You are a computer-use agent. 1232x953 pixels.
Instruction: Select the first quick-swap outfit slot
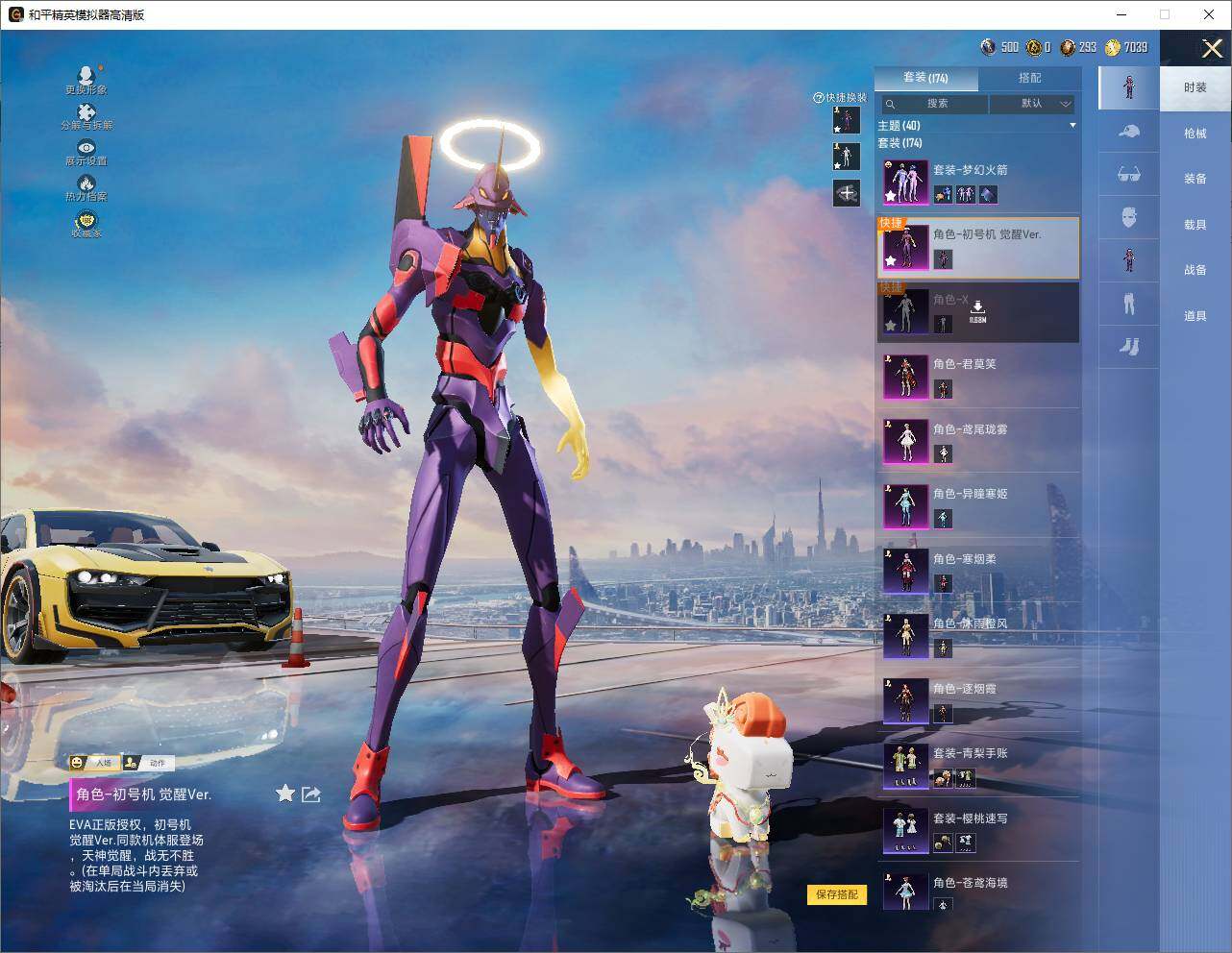click(x=847, y=120)
